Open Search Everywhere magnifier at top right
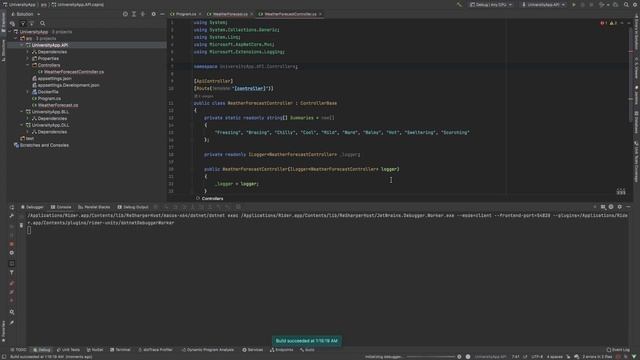 point(626,5)
